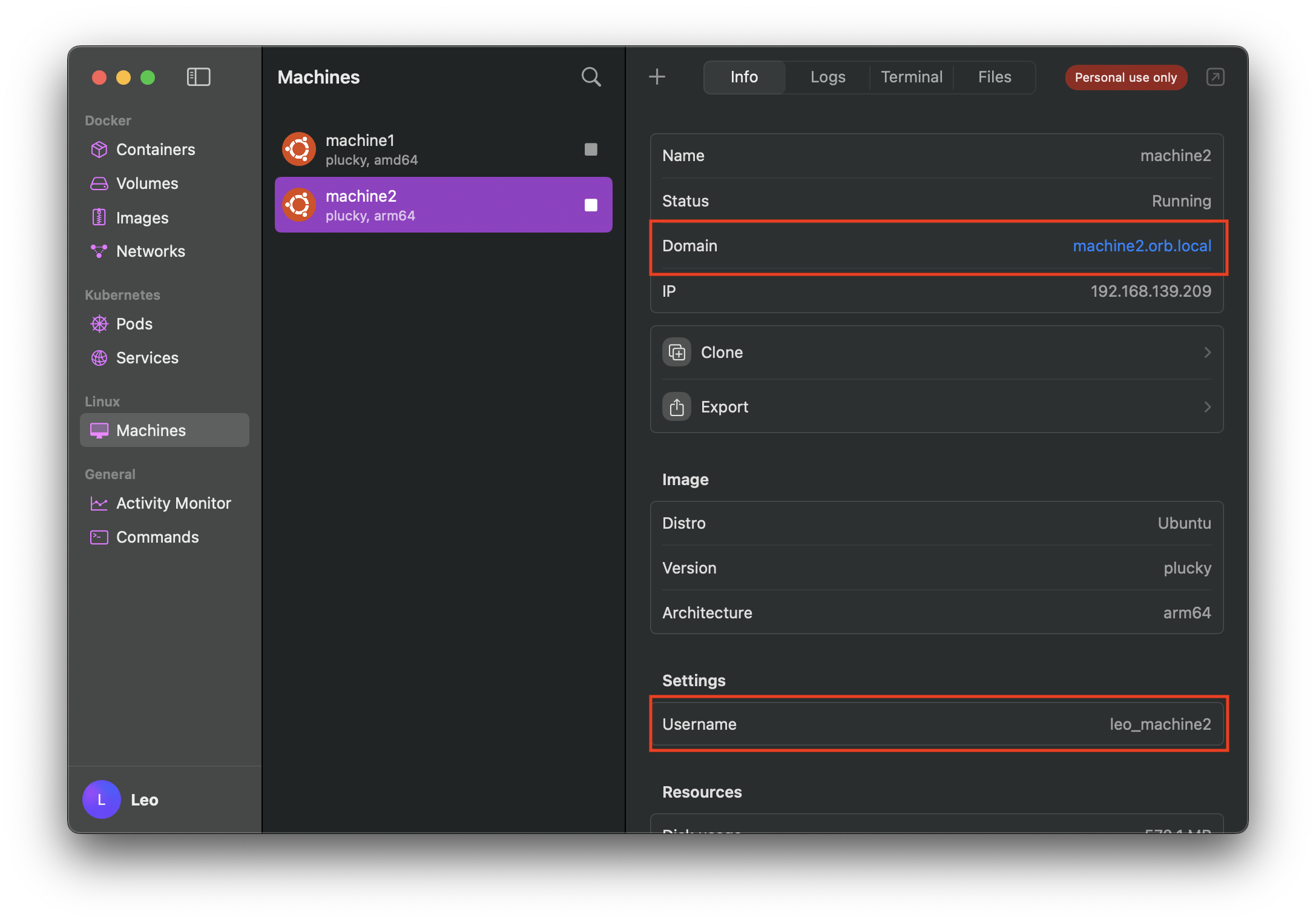Open machine2.orb.local domain link

(1142, 246)
